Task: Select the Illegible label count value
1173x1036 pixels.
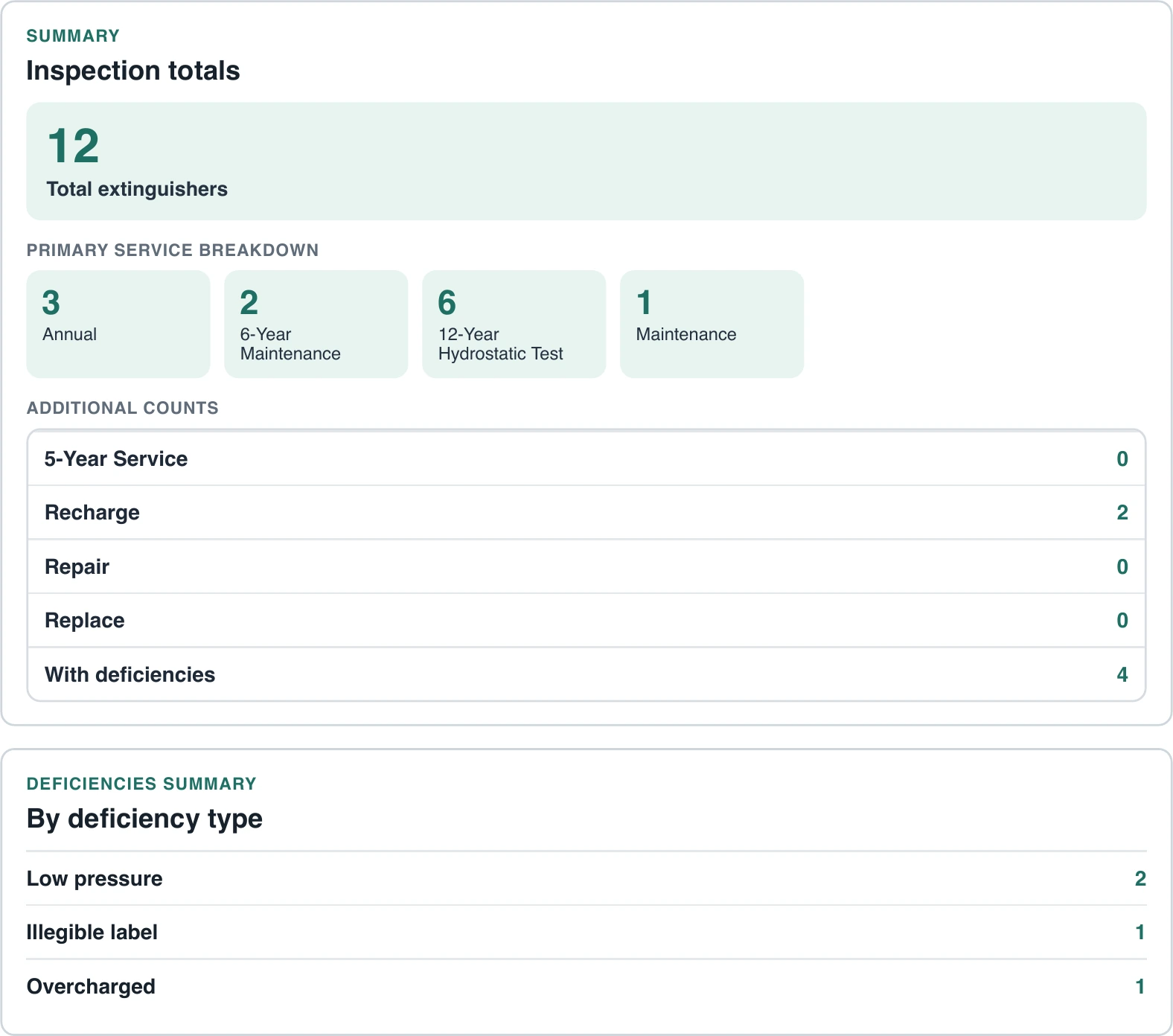Action: (1140, 932)
